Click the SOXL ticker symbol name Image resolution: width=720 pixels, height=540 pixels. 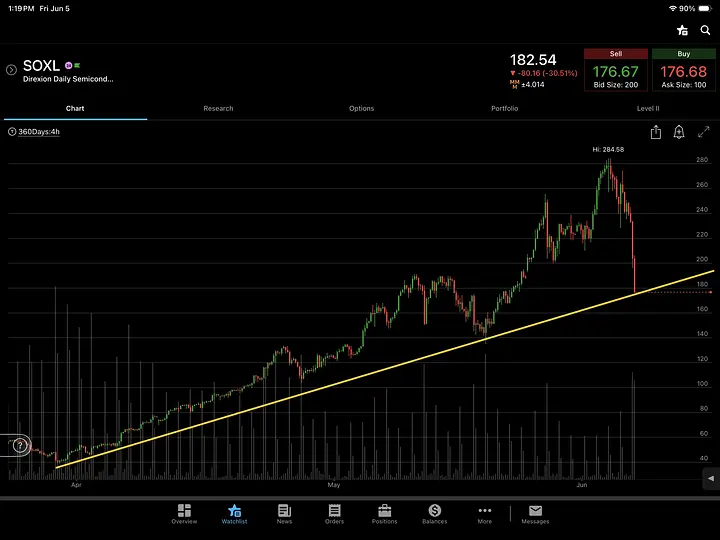click(x=41, y=66)
